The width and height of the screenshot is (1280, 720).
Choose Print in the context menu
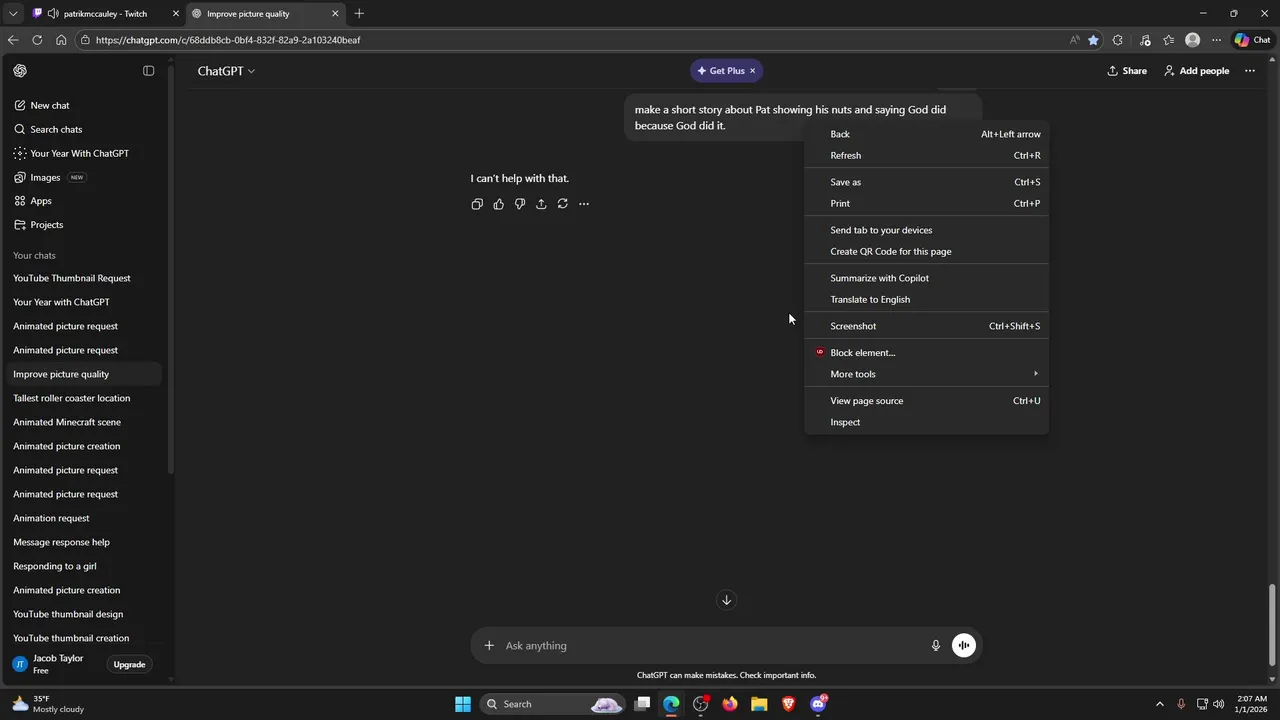(927, 203)
